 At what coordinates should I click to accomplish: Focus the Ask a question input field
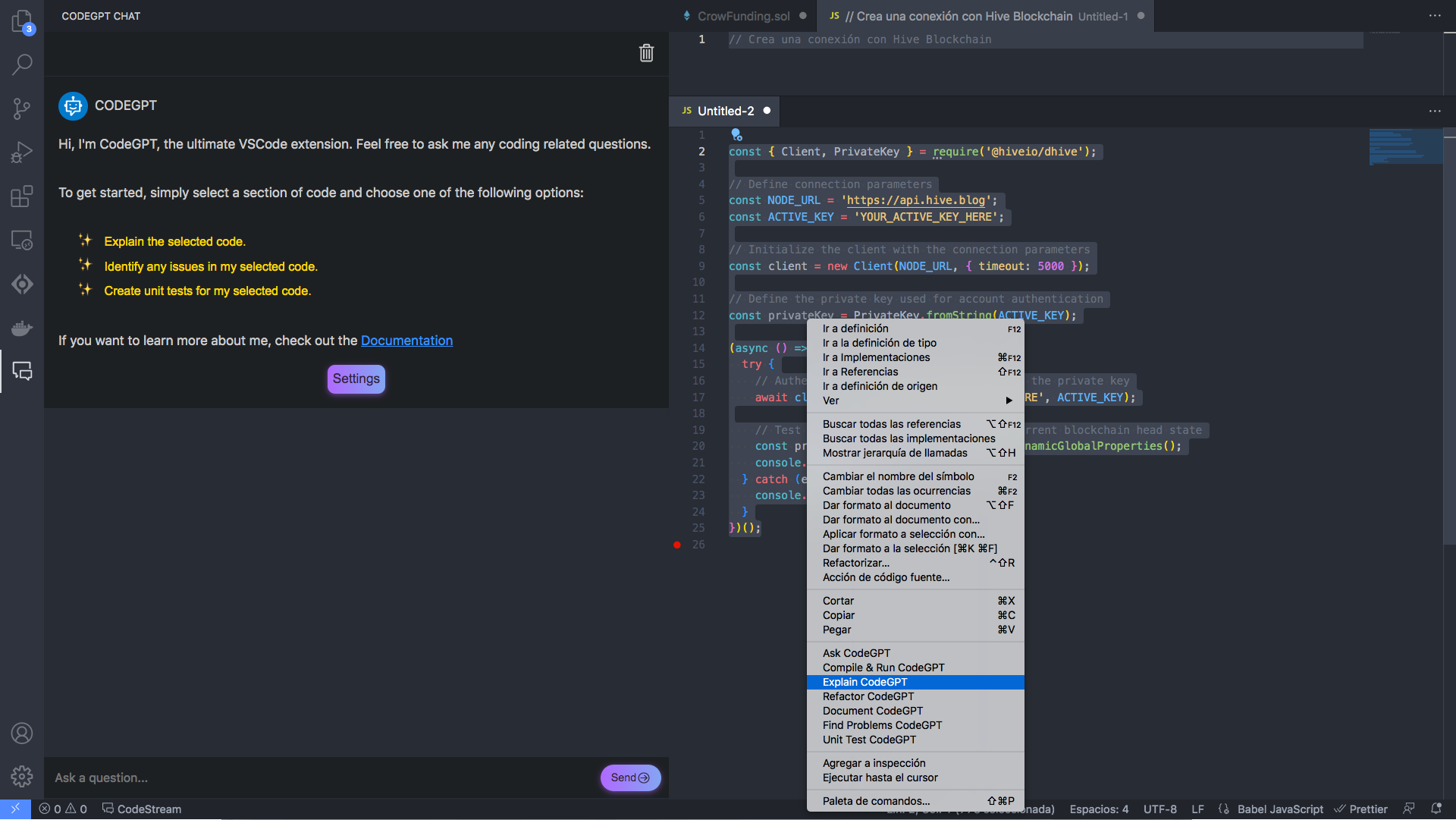click(x=322, y=778)
